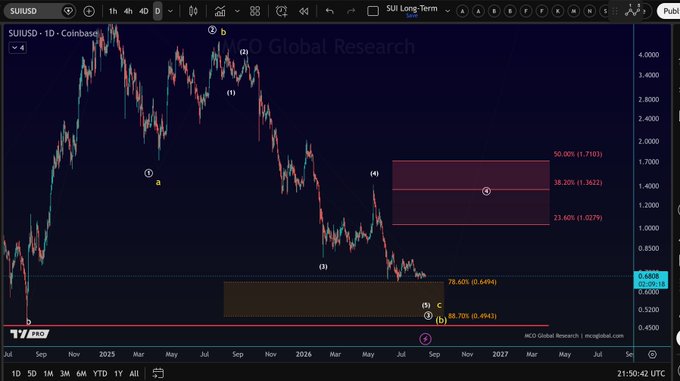The width and height of the screenshot is (680, 381).
Task: Switch to the 4h interval
Action: pyautogui.click(x=128, y=11)
